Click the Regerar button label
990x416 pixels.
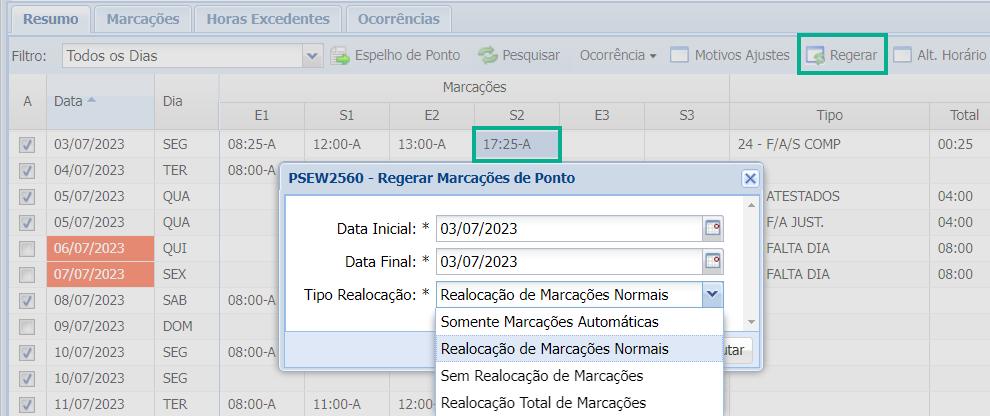(853, 56)
